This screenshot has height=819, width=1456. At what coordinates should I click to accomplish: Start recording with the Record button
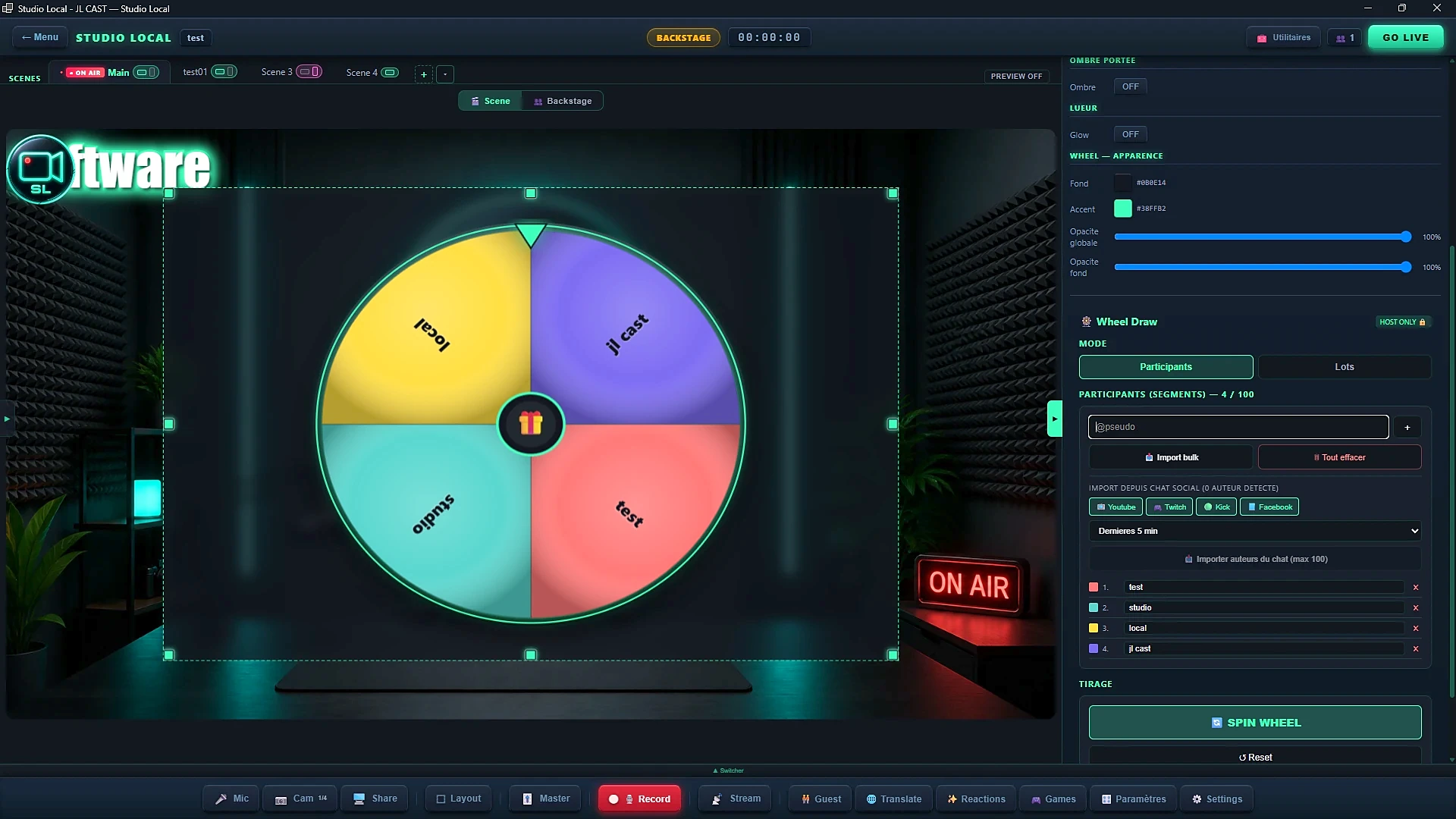(639, 799)
